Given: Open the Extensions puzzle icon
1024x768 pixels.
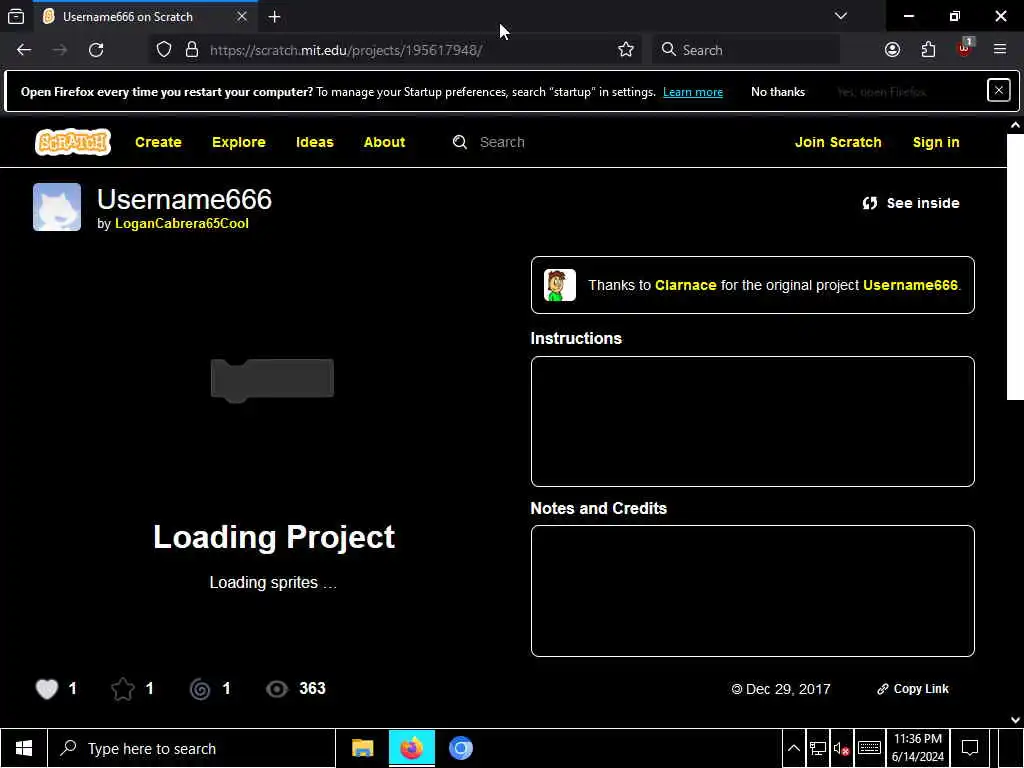Looking at the screenshot, I should [x=928, y=50].
